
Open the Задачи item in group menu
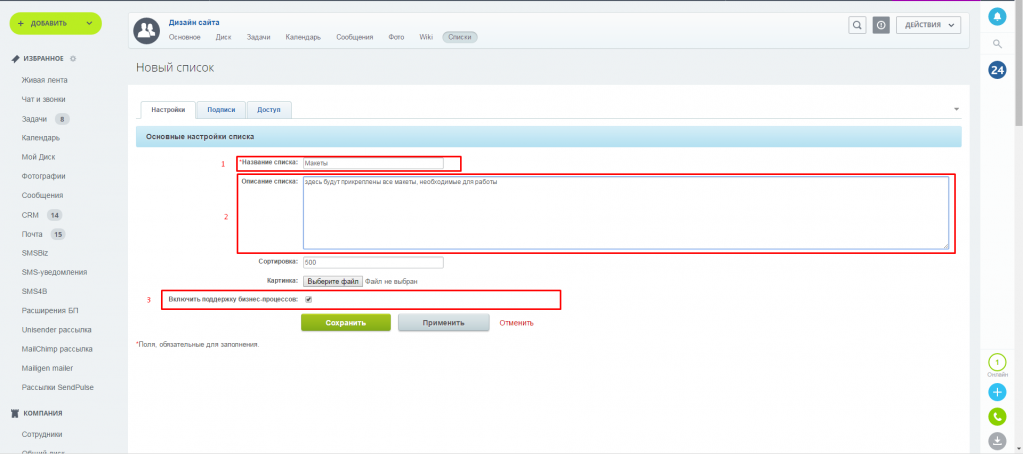tap(258, 37)
